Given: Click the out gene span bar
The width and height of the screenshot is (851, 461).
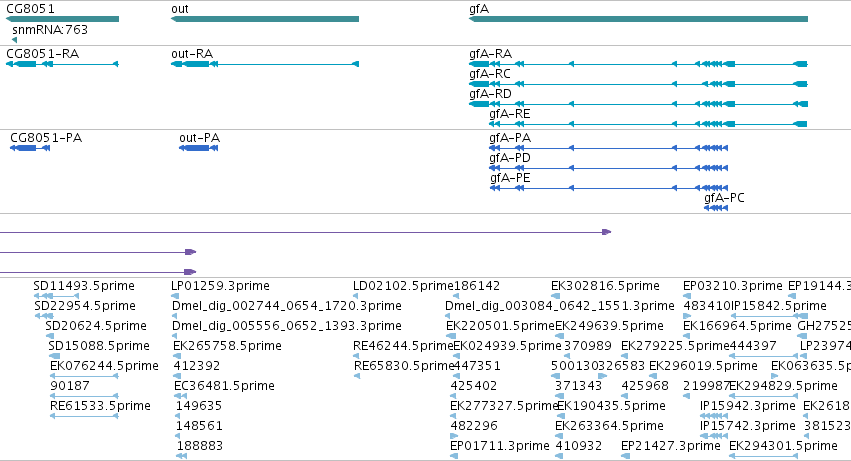Looking at the screenshot, I should click(x=265, y=19).
